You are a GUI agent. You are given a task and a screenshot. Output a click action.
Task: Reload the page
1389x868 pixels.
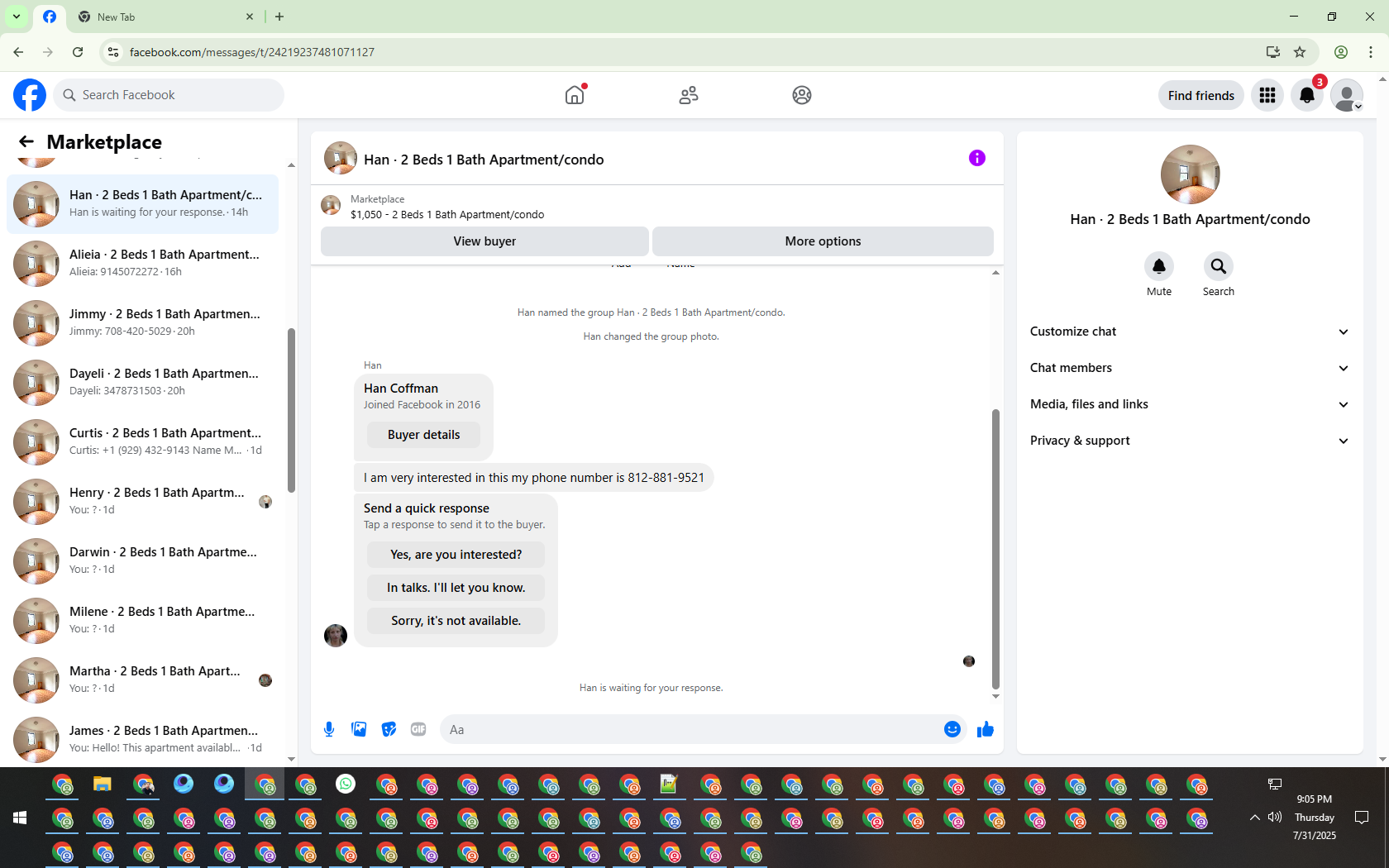[x=78, y=52]
